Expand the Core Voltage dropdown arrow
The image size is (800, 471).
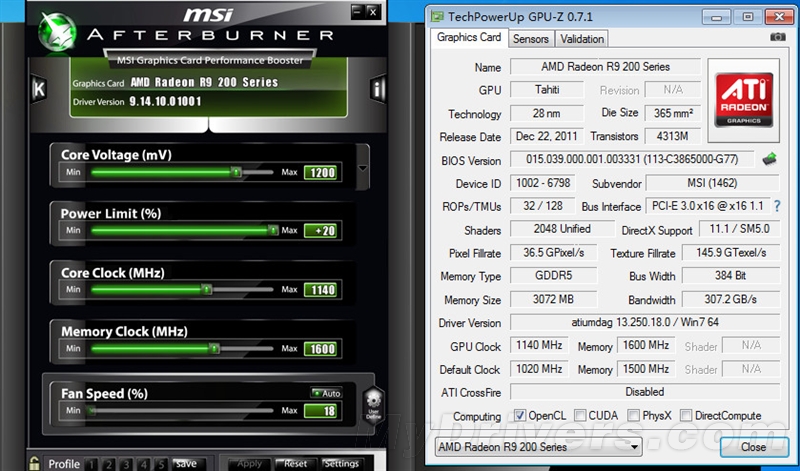coord(363,167)
